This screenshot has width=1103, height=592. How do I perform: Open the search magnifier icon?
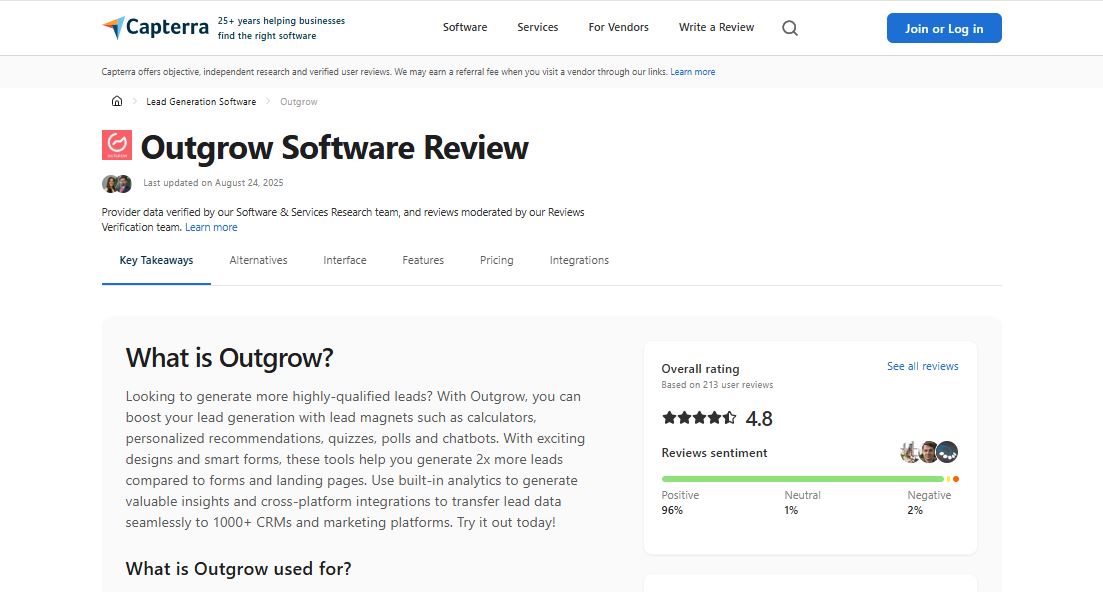(x=790, y=28)
